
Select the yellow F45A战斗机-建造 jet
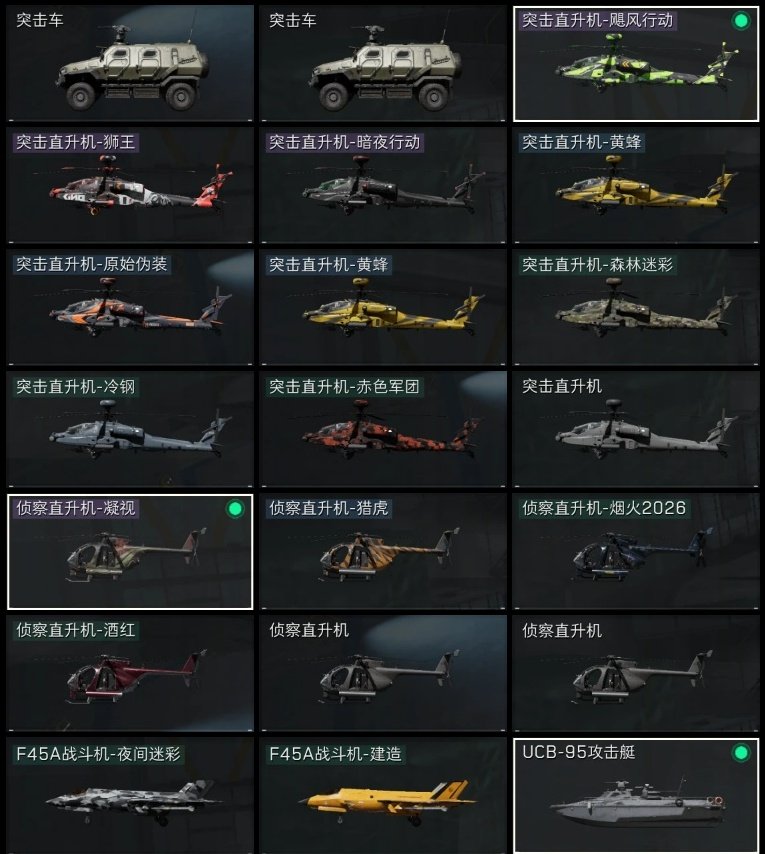[x=383, y=795]
